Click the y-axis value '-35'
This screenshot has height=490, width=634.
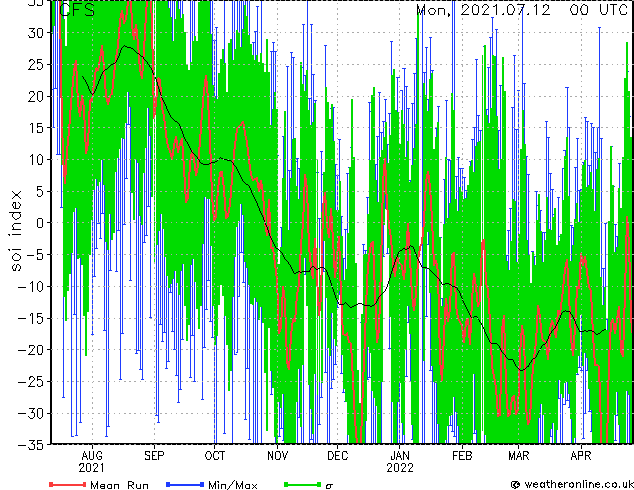31,445
